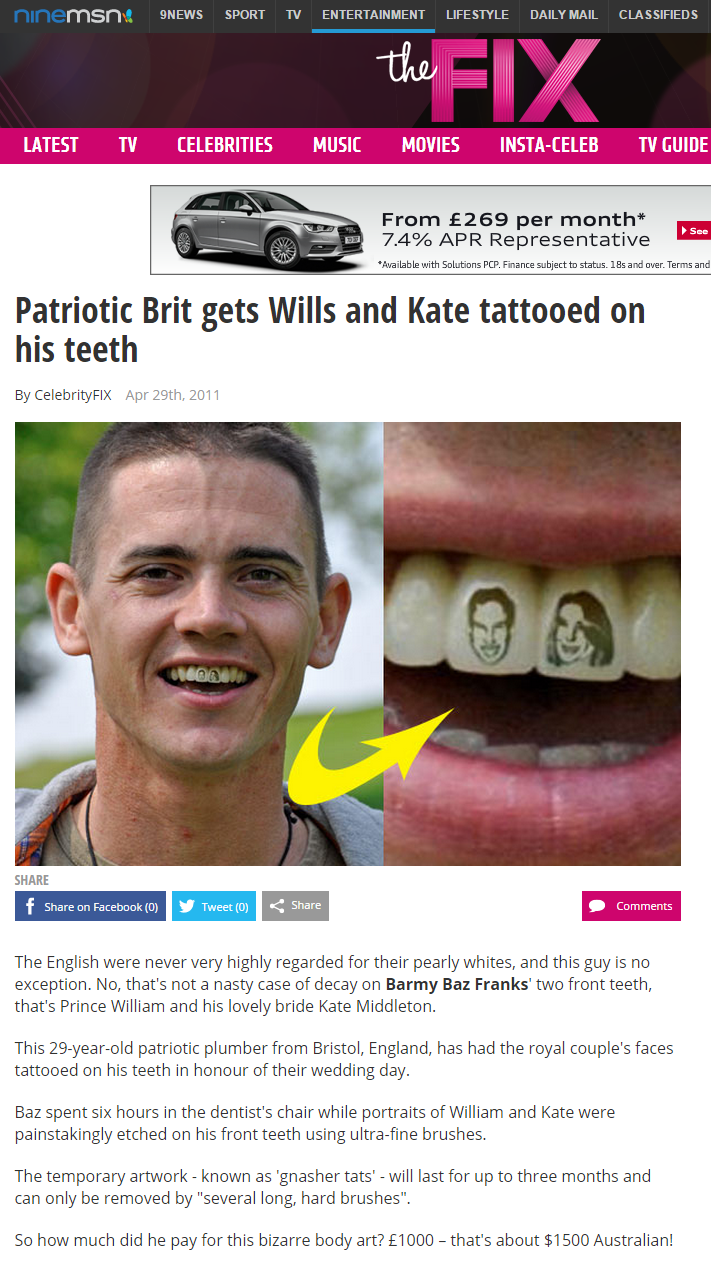The image size is (711, 1273).
Task: Open the LIFESTYLE section
Action: coord(477,15)
